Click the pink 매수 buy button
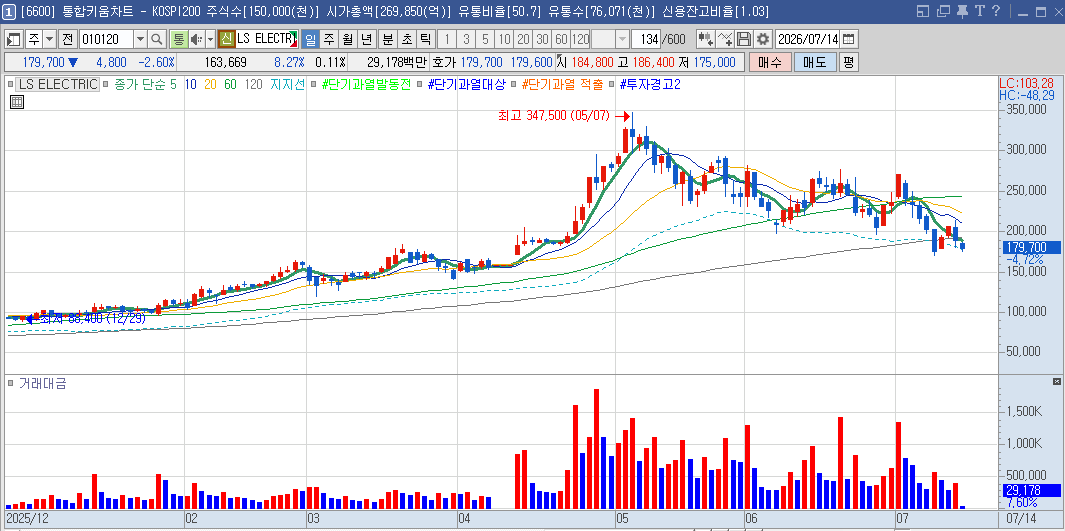1065x531 pixels. click(770, 62)
